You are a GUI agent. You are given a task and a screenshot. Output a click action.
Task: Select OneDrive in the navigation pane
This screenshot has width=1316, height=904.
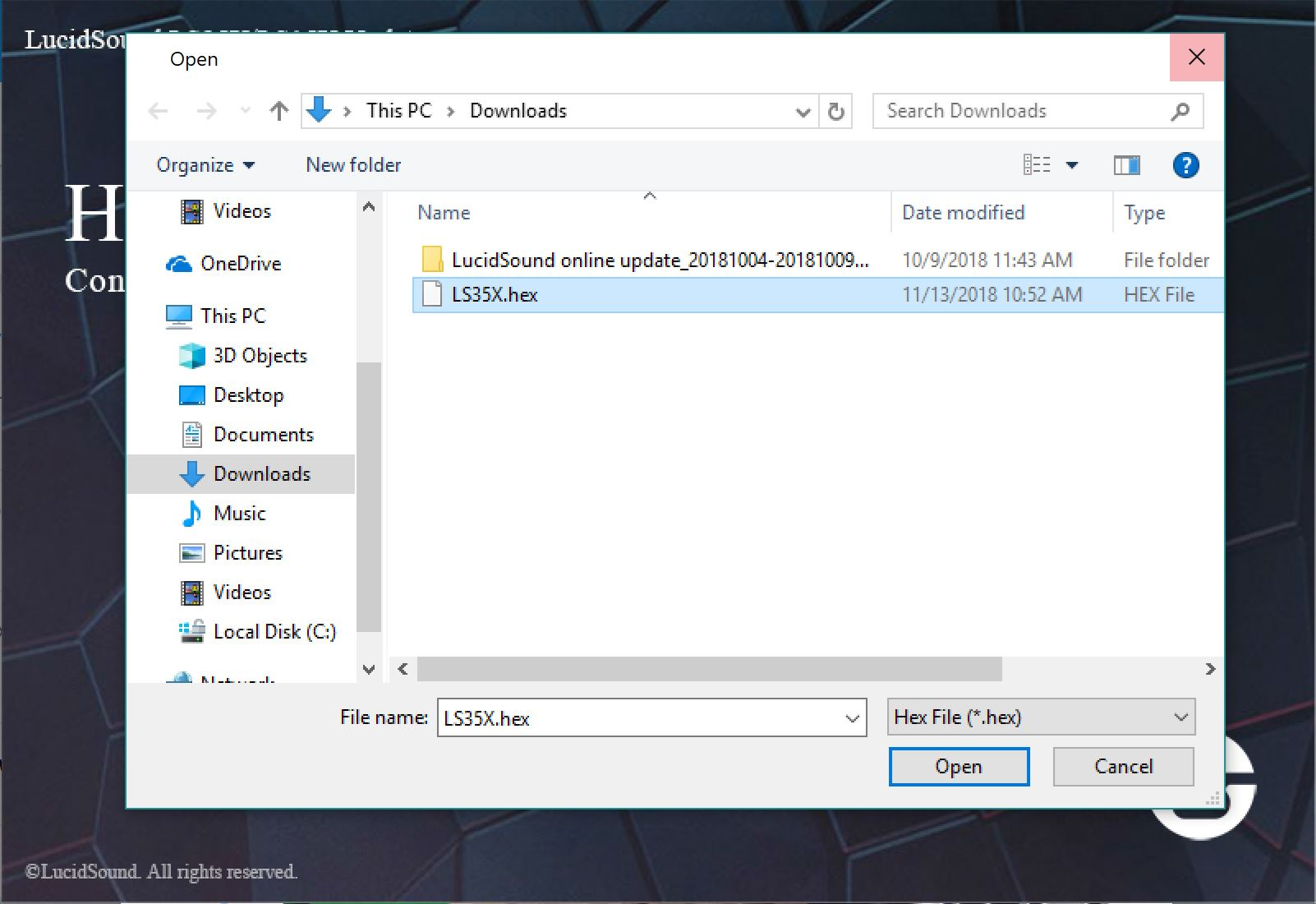241,264
